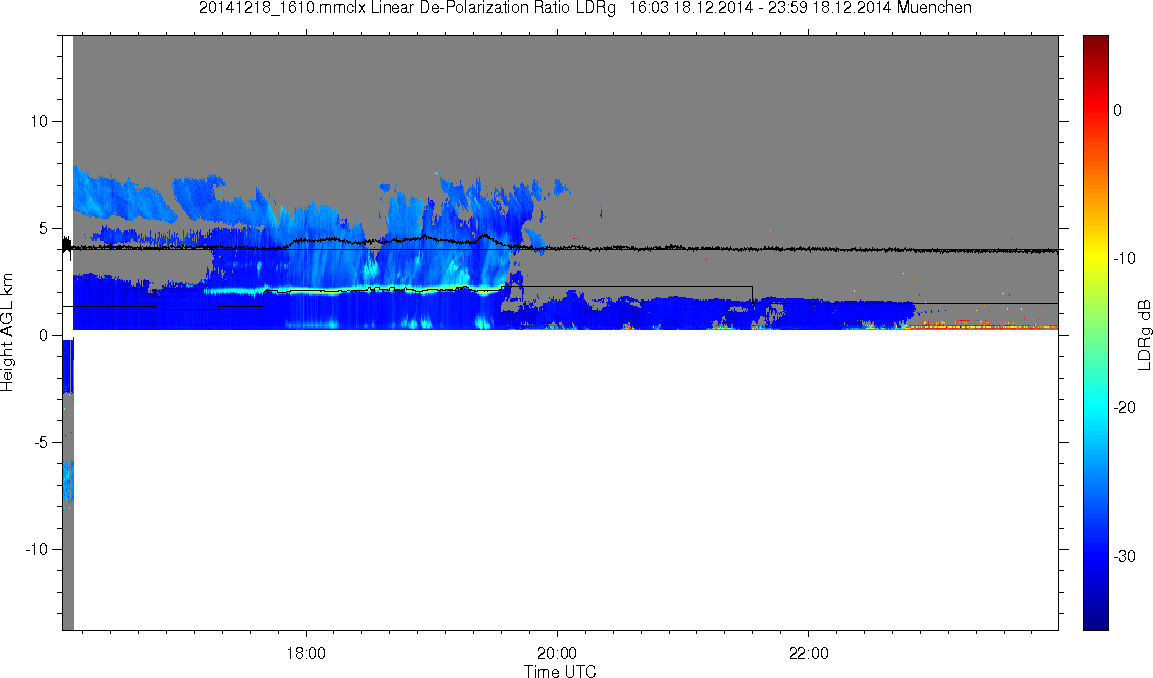Click the height tick label 10
1153x678 pixels.
(x=39, y=121)
